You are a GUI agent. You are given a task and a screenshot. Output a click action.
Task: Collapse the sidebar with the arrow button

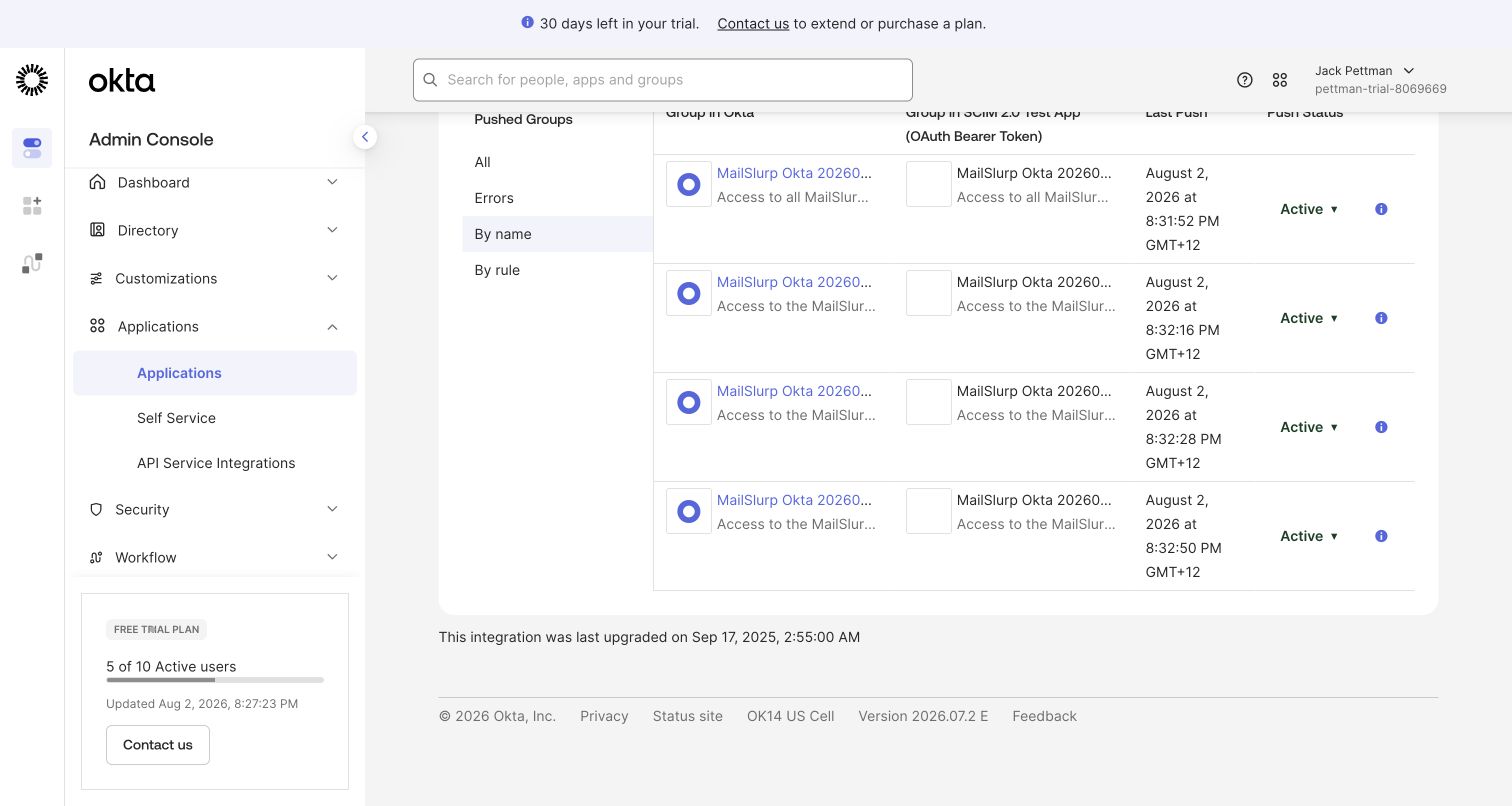click(365, 137)
